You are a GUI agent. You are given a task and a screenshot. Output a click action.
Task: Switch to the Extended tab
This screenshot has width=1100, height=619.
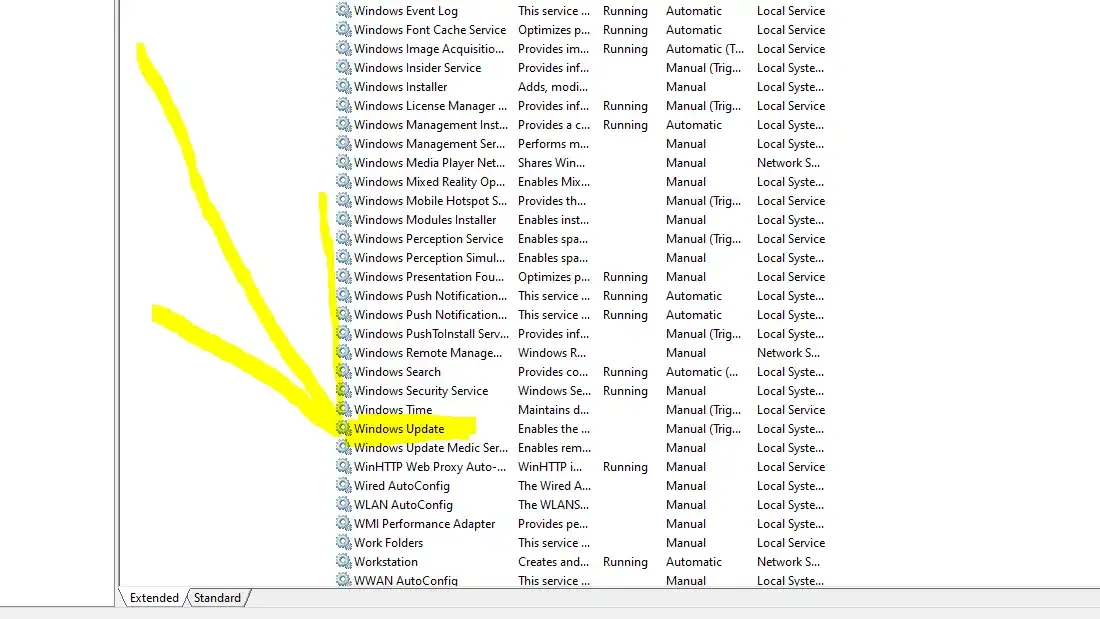pos(154,598)
